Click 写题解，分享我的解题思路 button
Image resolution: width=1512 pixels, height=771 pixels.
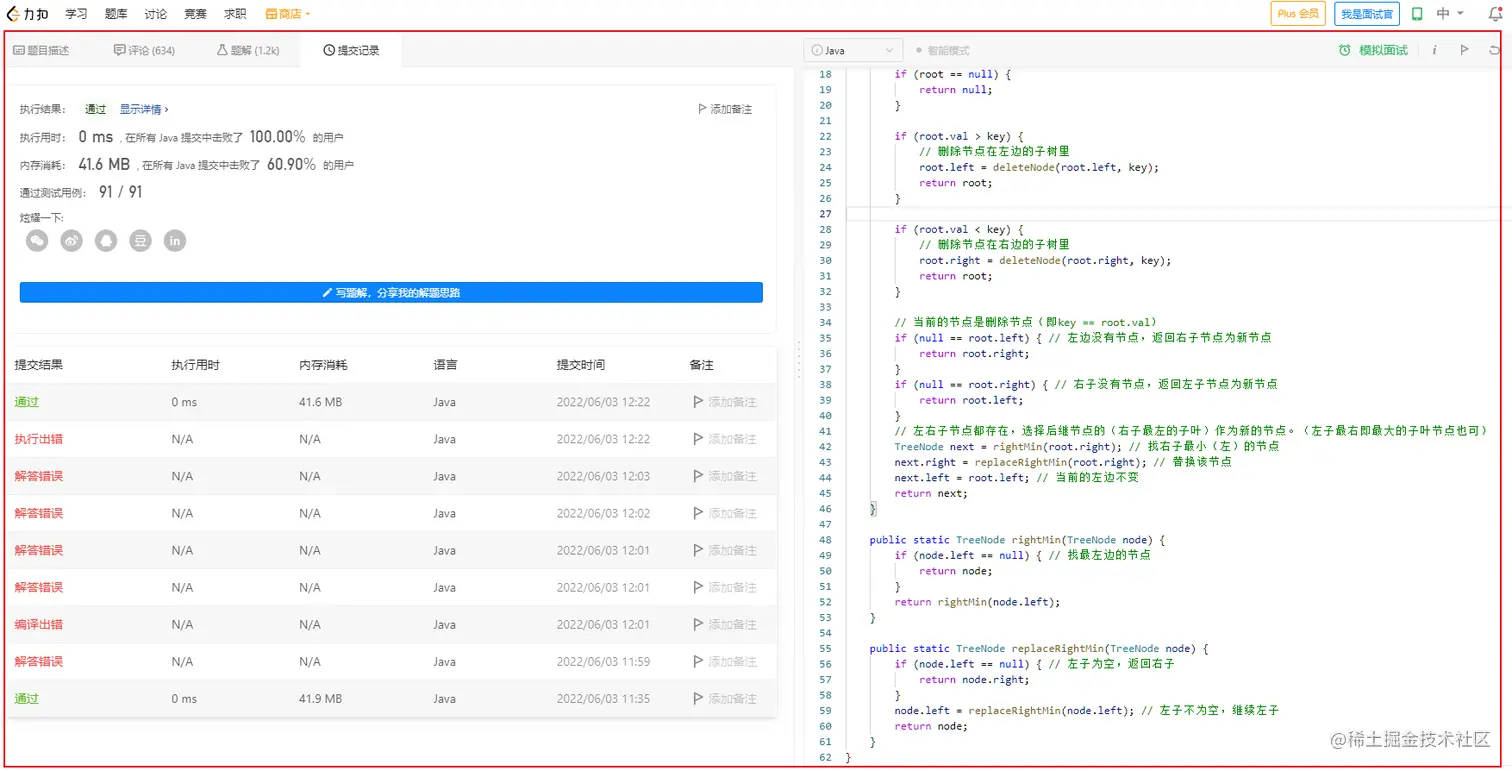click(x=391, y=293)
